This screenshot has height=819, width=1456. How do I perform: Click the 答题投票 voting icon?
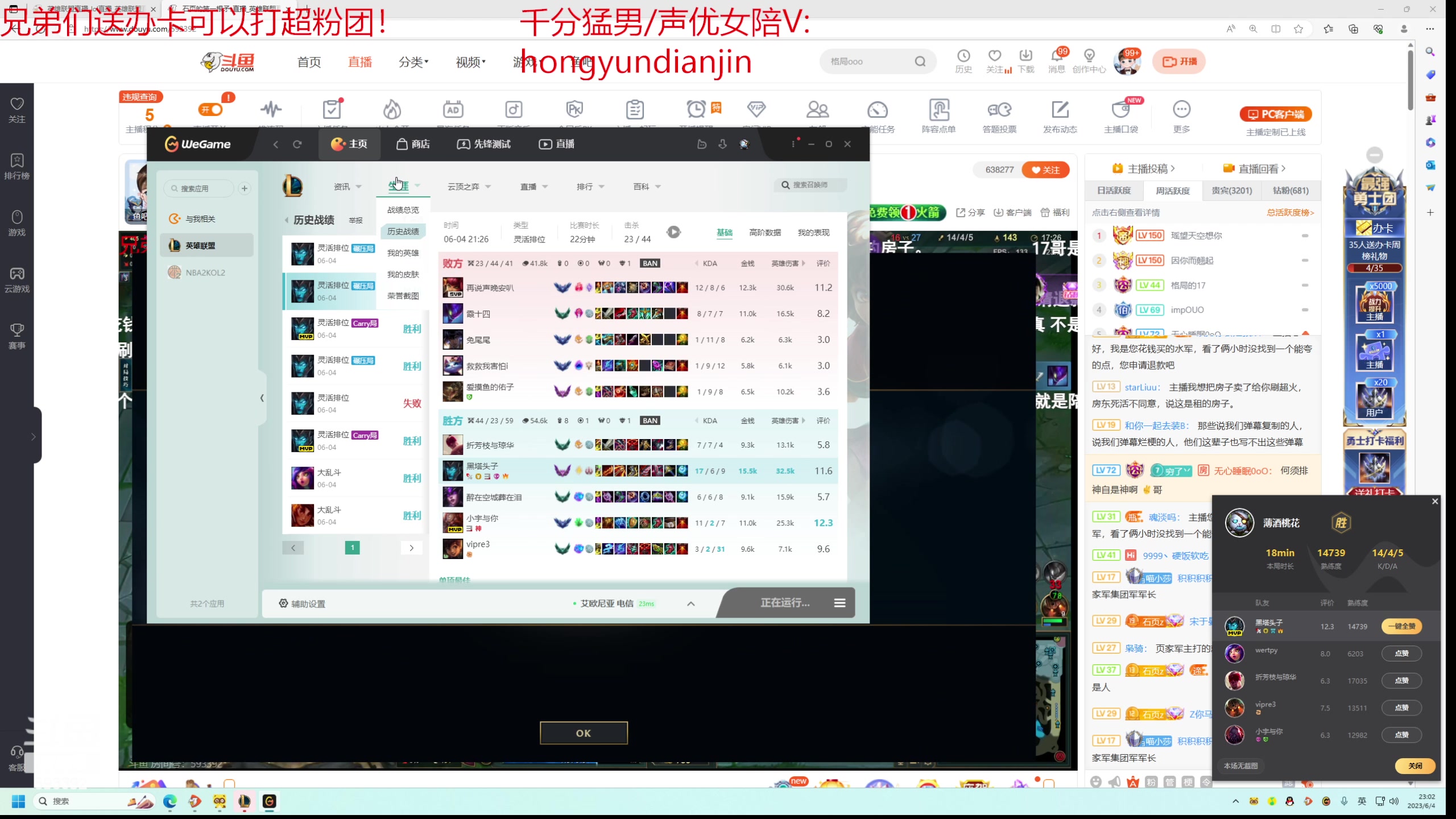[999, 109]
